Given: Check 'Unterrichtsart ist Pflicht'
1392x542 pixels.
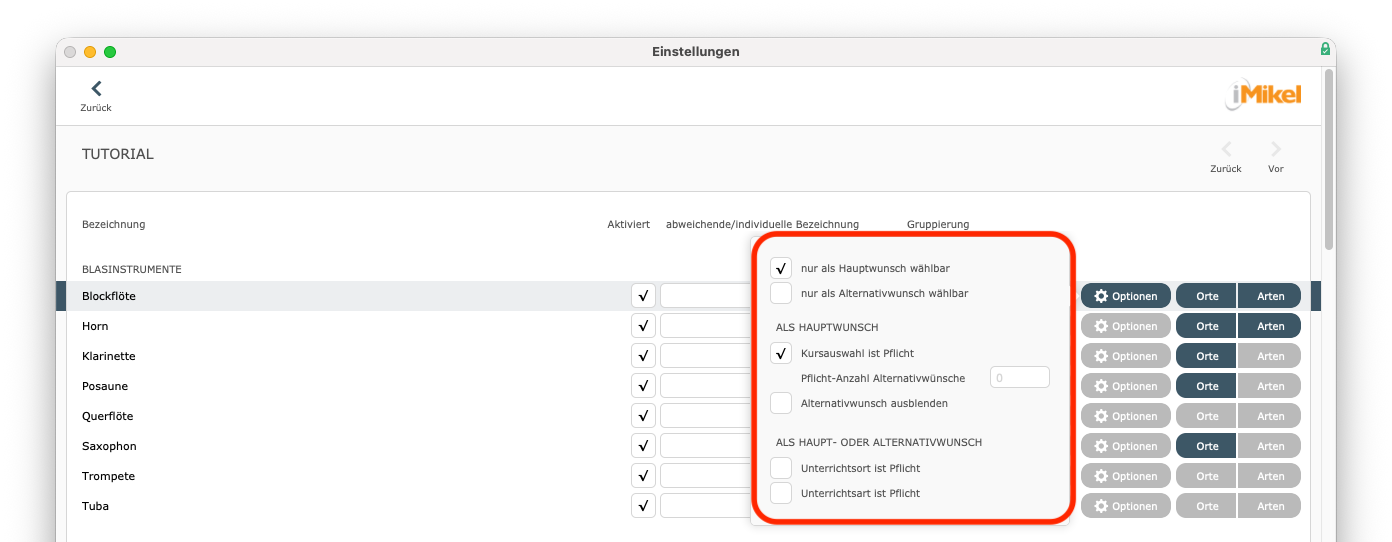Looking at the screenshot, I should click(x=781, y=493).
